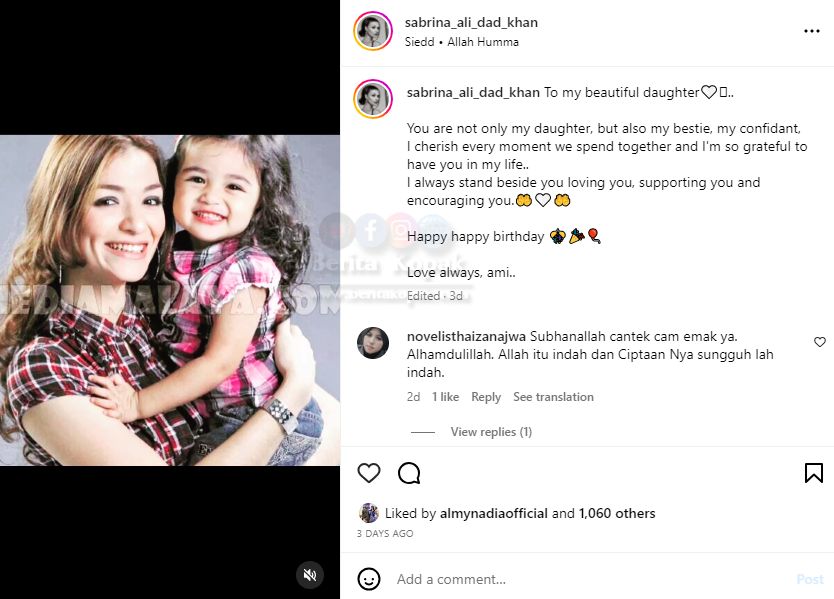Screen dimensions: 834x599
Task: Open sabrina_ali_dad_khan header profile picture
Action: tap(373, 31)
